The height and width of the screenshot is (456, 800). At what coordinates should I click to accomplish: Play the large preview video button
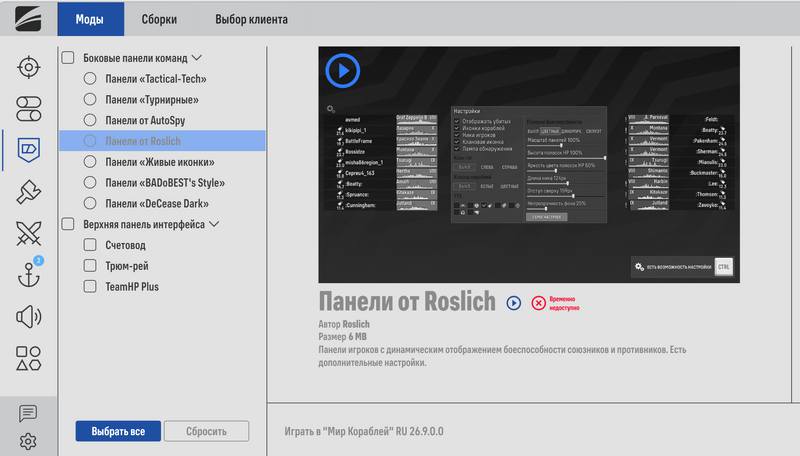pos(343,71)
